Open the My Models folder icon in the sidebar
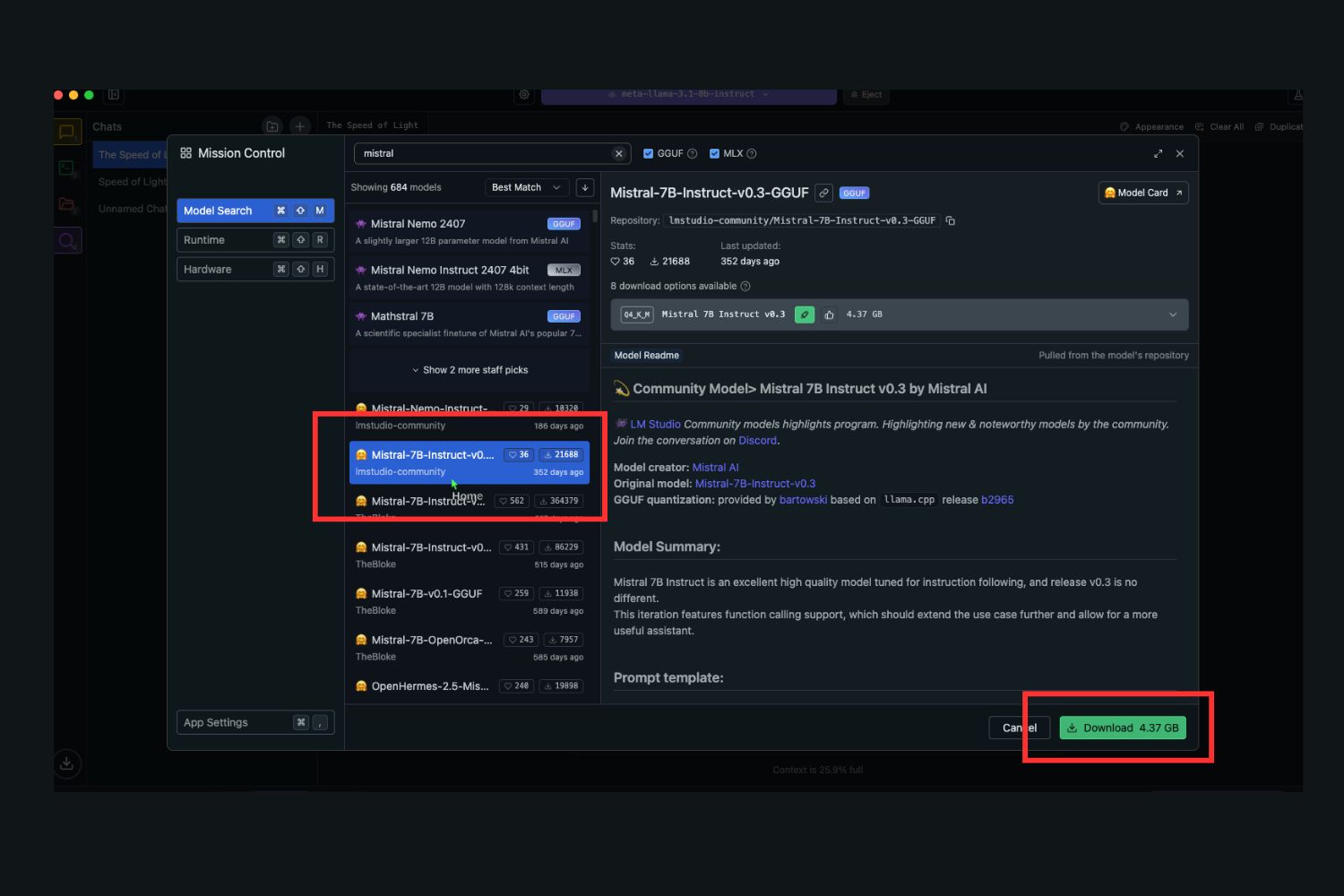1344x896 pixels. (x=67, y=204)
